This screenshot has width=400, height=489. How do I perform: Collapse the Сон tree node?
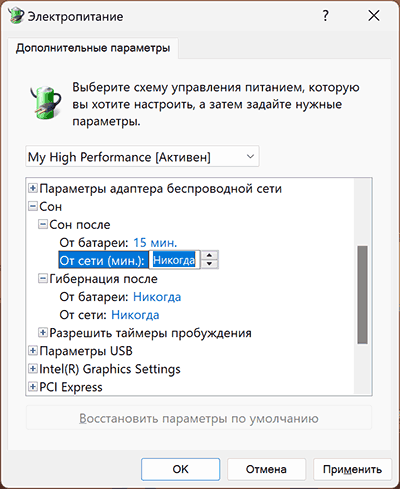coord(33,206)
